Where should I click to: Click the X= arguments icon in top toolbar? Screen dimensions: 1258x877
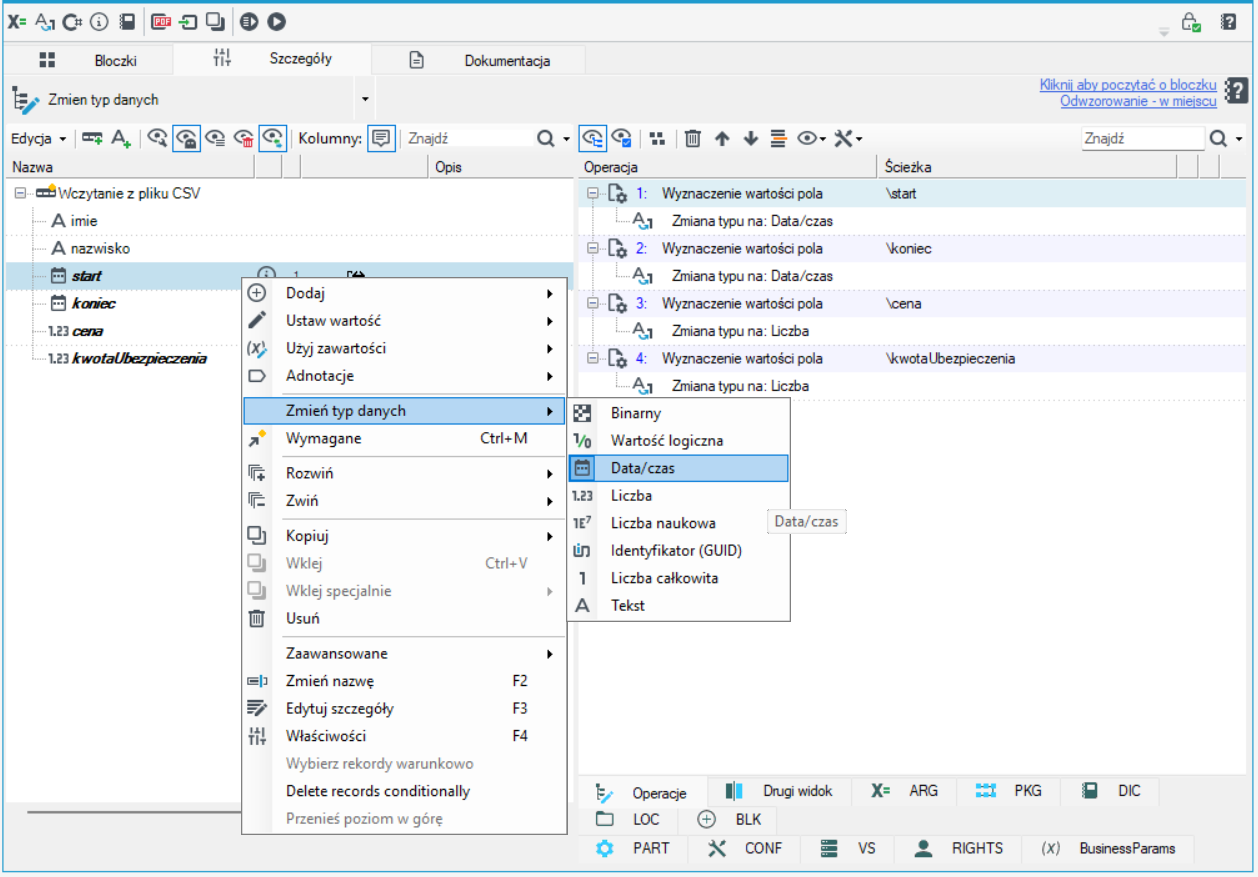pos(17,20)
